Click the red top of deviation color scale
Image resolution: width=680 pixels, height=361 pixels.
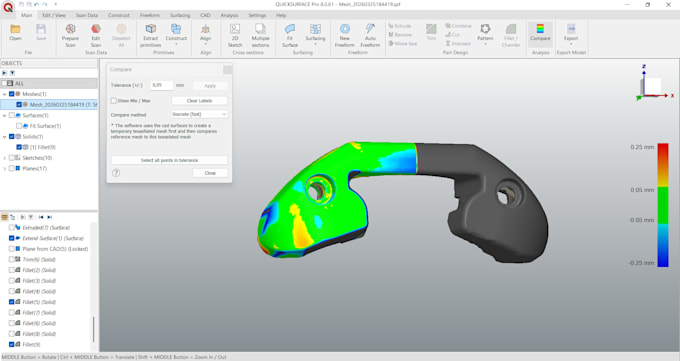(x=663, y=150)
